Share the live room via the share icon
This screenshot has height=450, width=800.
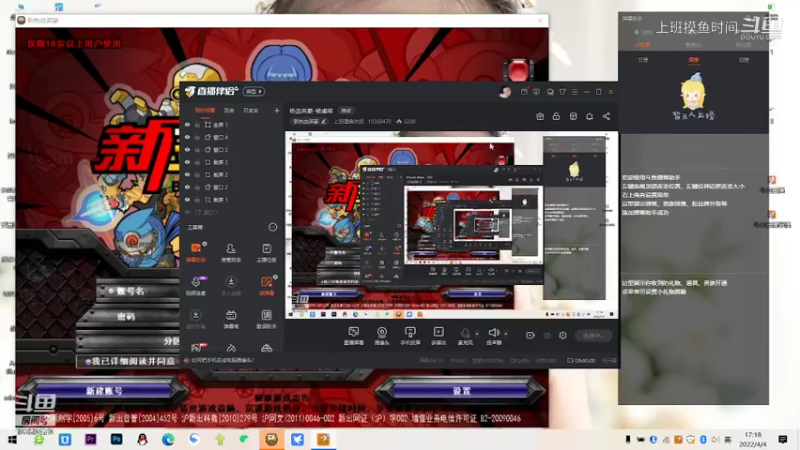pyautogui.click(x=606, y=116)
